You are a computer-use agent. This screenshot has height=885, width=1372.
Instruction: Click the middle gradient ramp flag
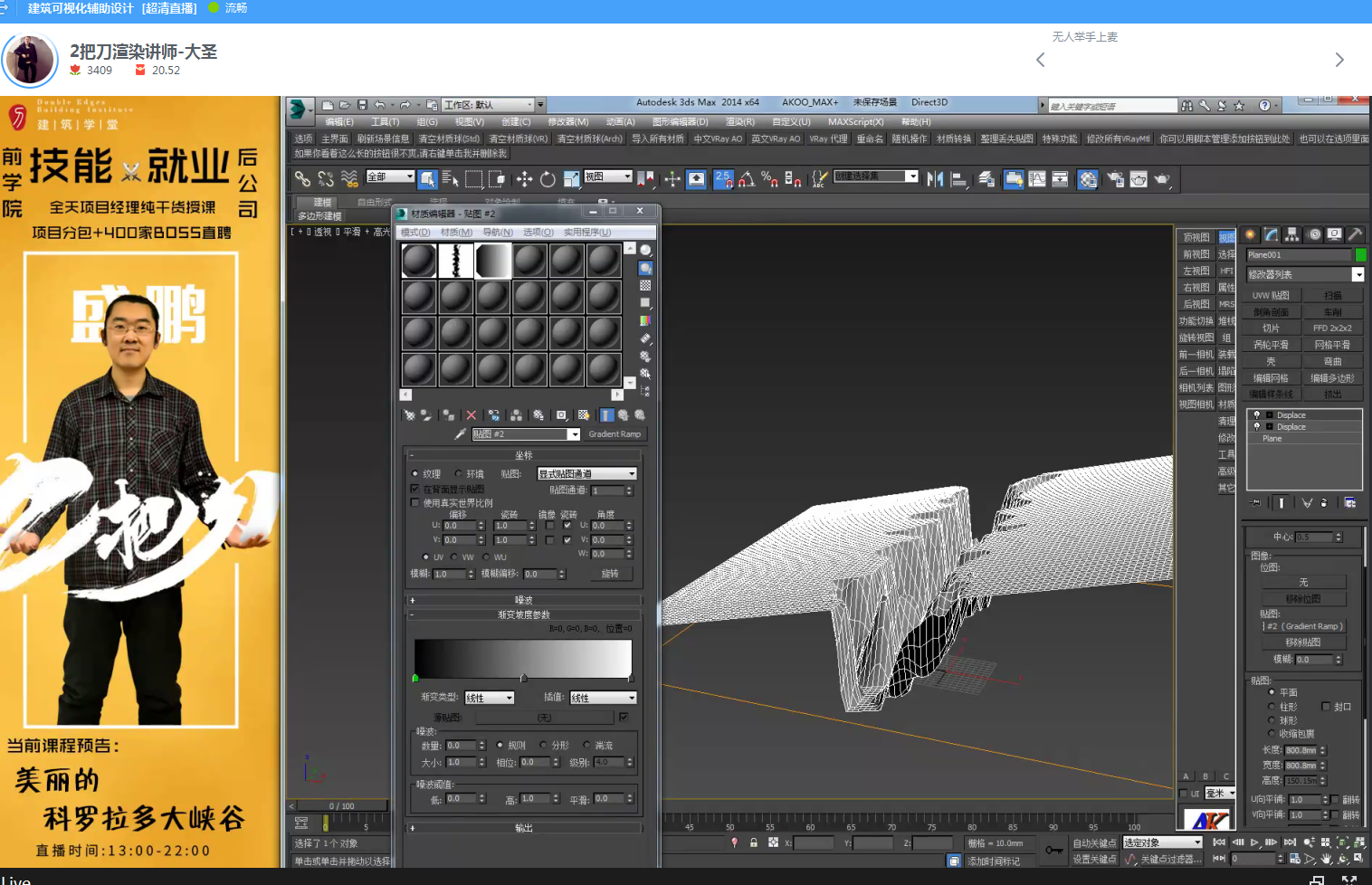[523, 678]
